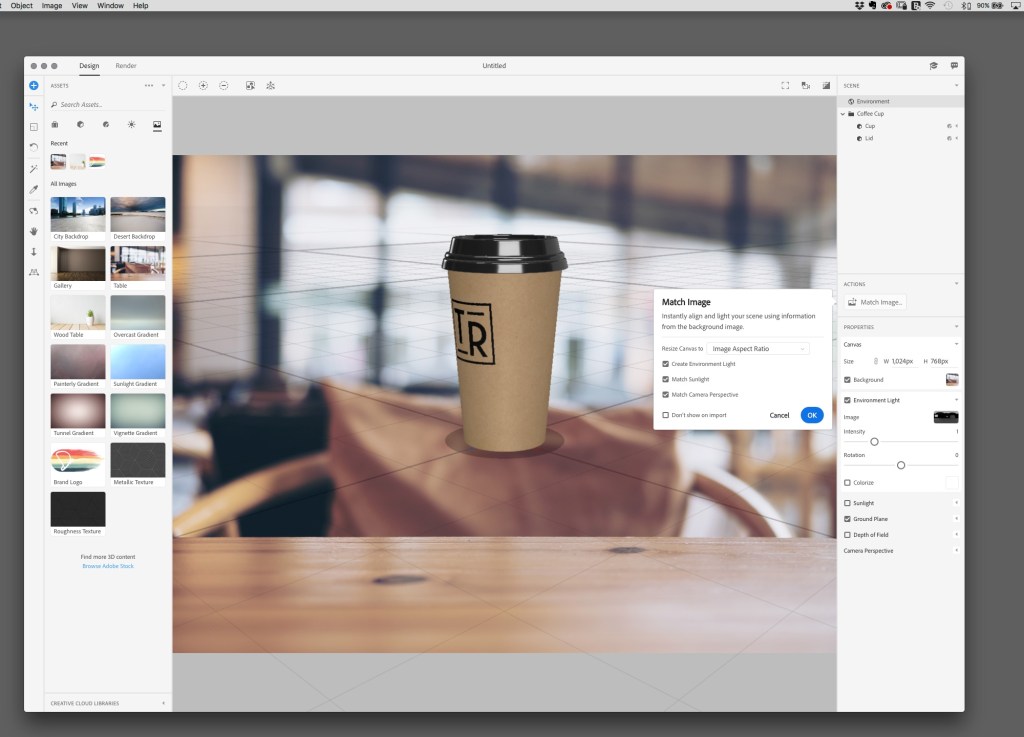The width and height of the screenshot is (1024, 737).
Task: Filter assets by Lights sun icon
Action: 131,125
